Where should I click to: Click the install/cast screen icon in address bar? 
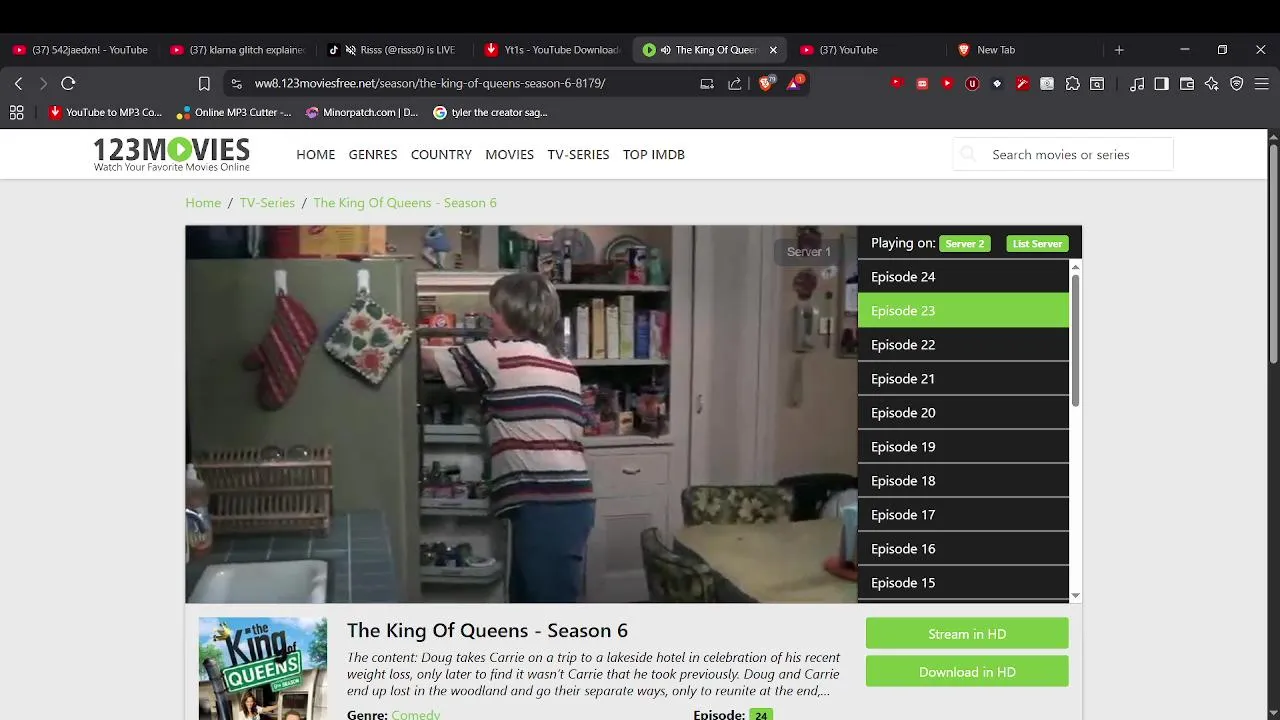707,84
